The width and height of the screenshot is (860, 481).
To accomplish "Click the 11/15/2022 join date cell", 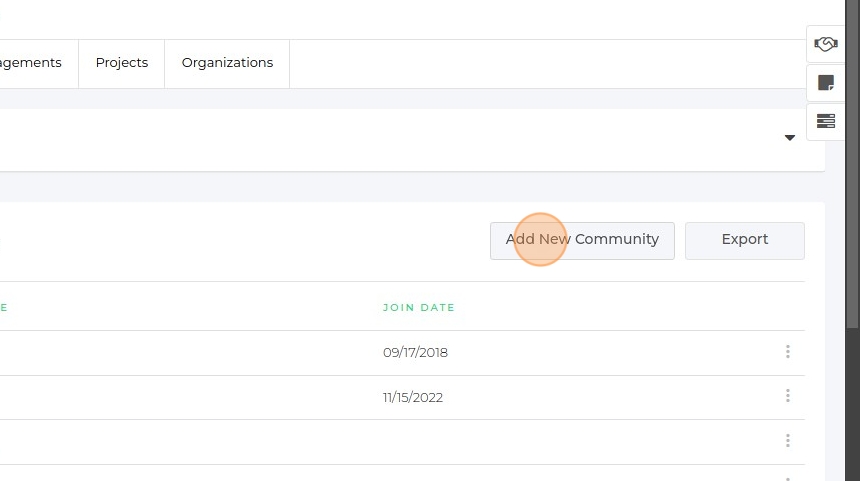I will point(413,397).
